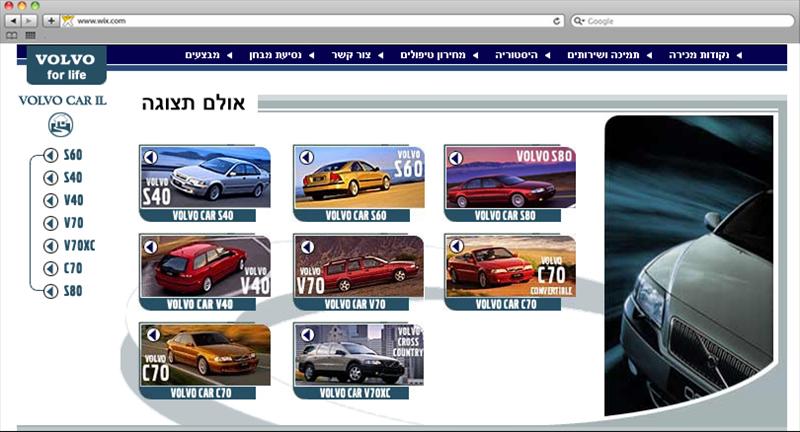Click the round Volvo Car IL emblem

point(61,125)
